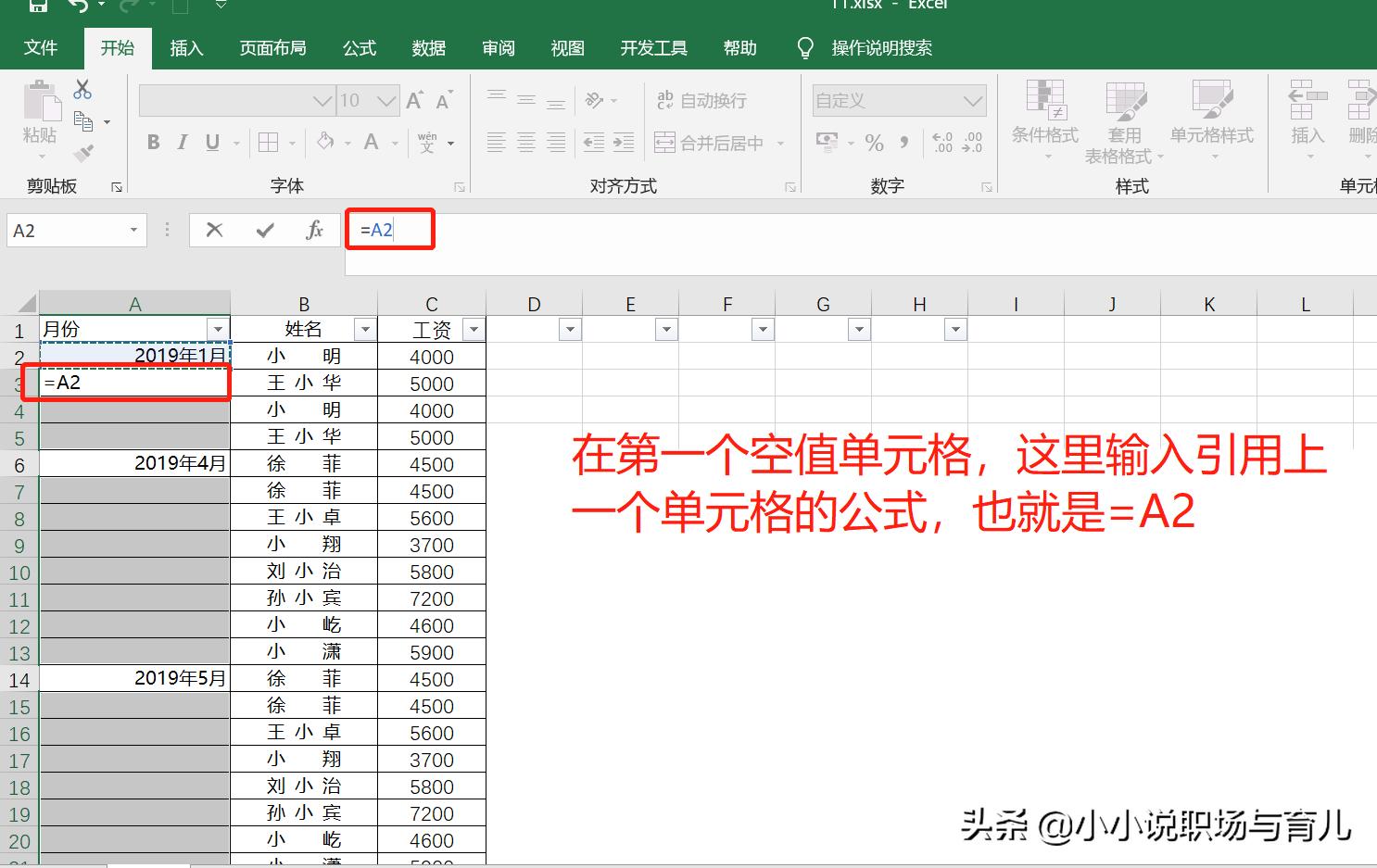The height and width of the screenshot is (868, 1377).
Task: Click the Insert Function fx icon
Action: 315,229
